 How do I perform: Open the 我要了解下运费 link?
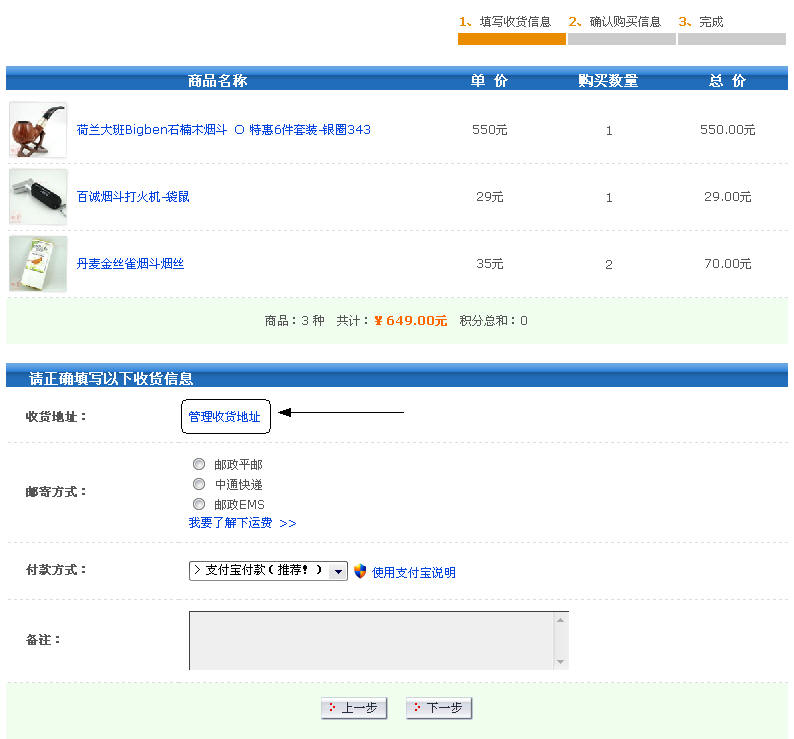click(x=242, y=523)
